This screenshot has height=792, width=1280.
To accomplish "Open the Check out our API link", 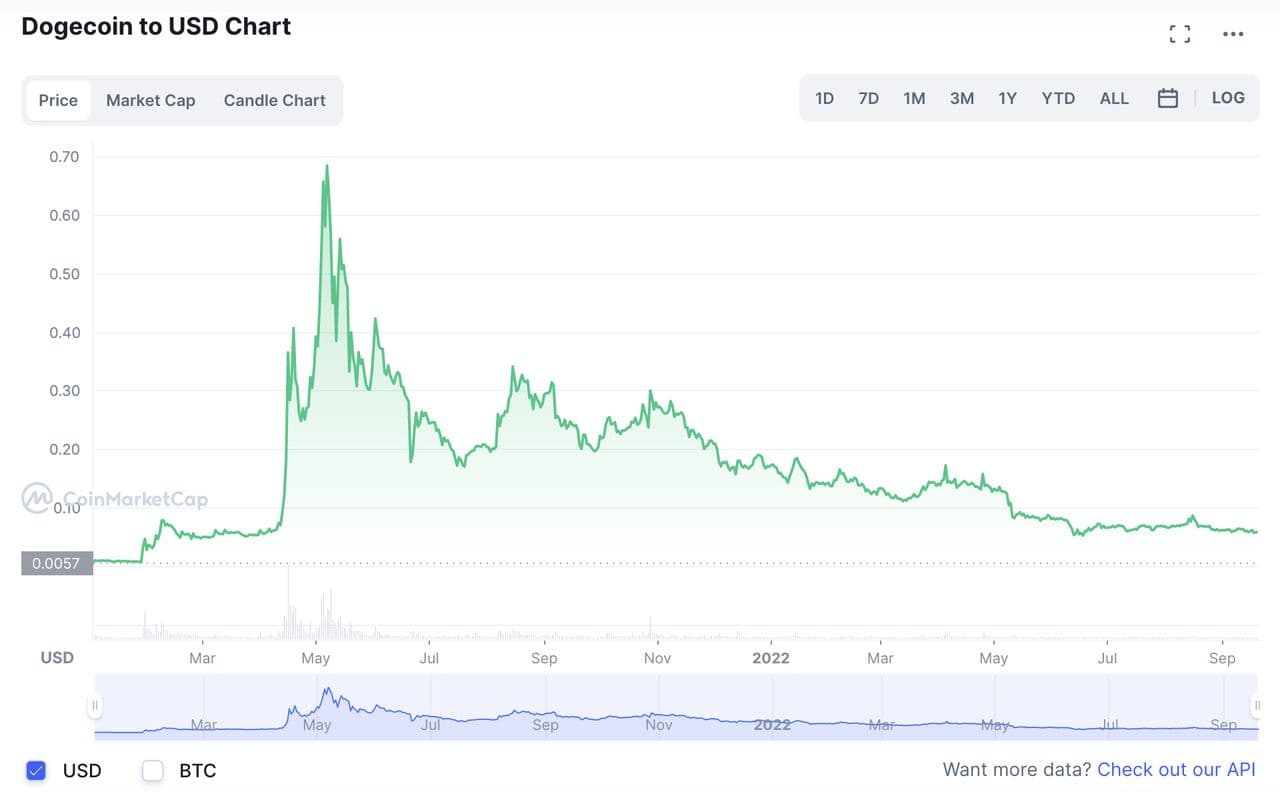I will (1176, 770).
